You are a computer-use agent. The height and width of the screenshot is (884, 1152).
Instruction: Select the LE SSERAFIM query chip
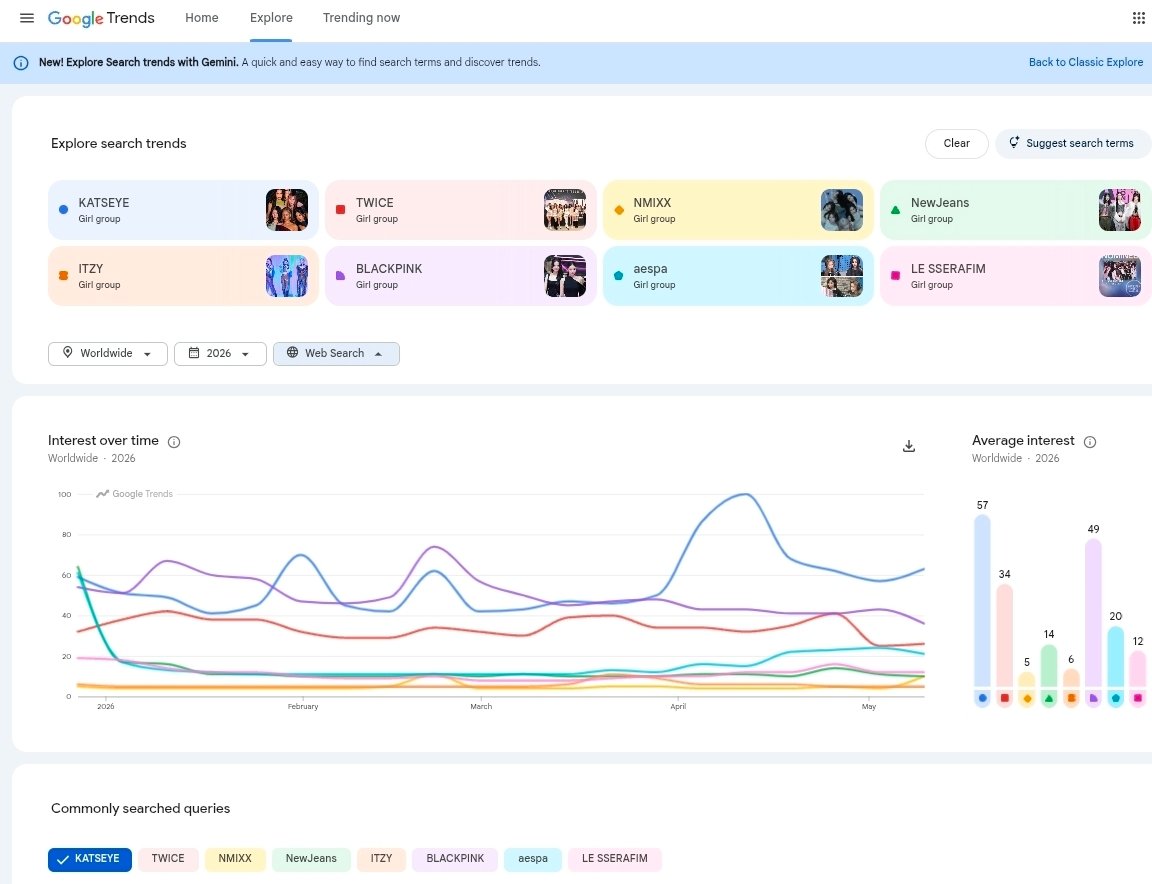pyautogui.click(x=615, y=859)
